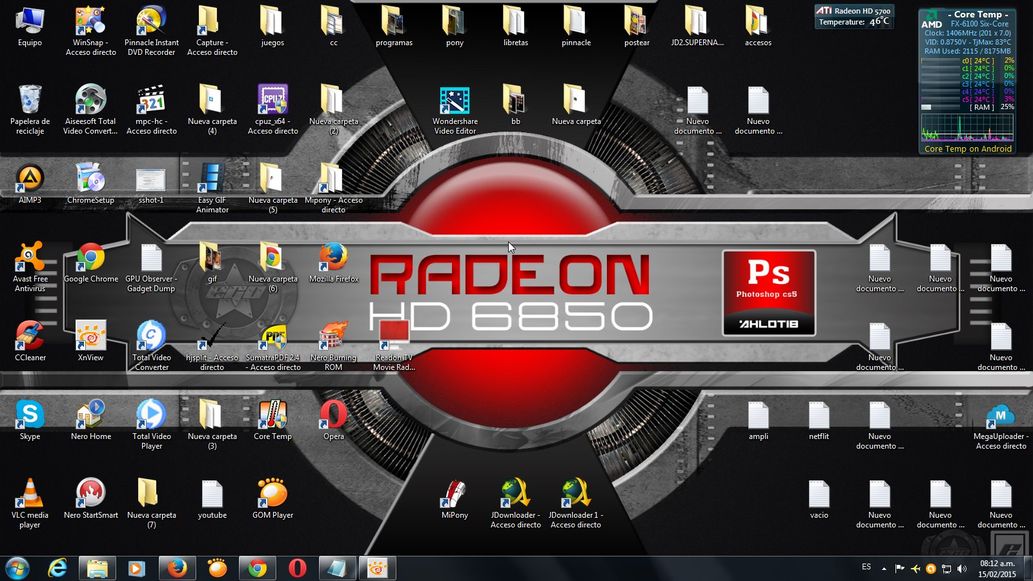
Task: Select the sshot-1 image file
Action: pyautogui.click(x=151, y=179)
